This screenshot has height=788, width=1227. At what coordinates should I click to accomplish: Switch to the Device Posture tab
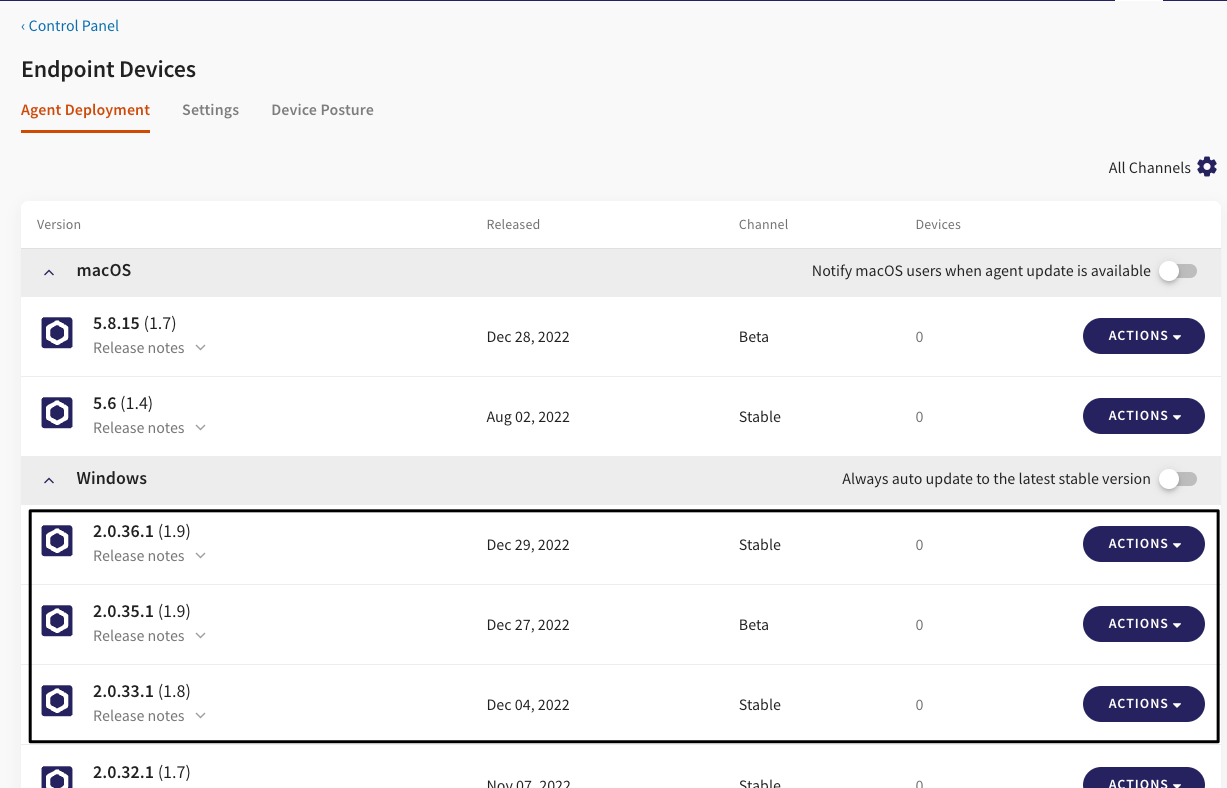(322, 110)
